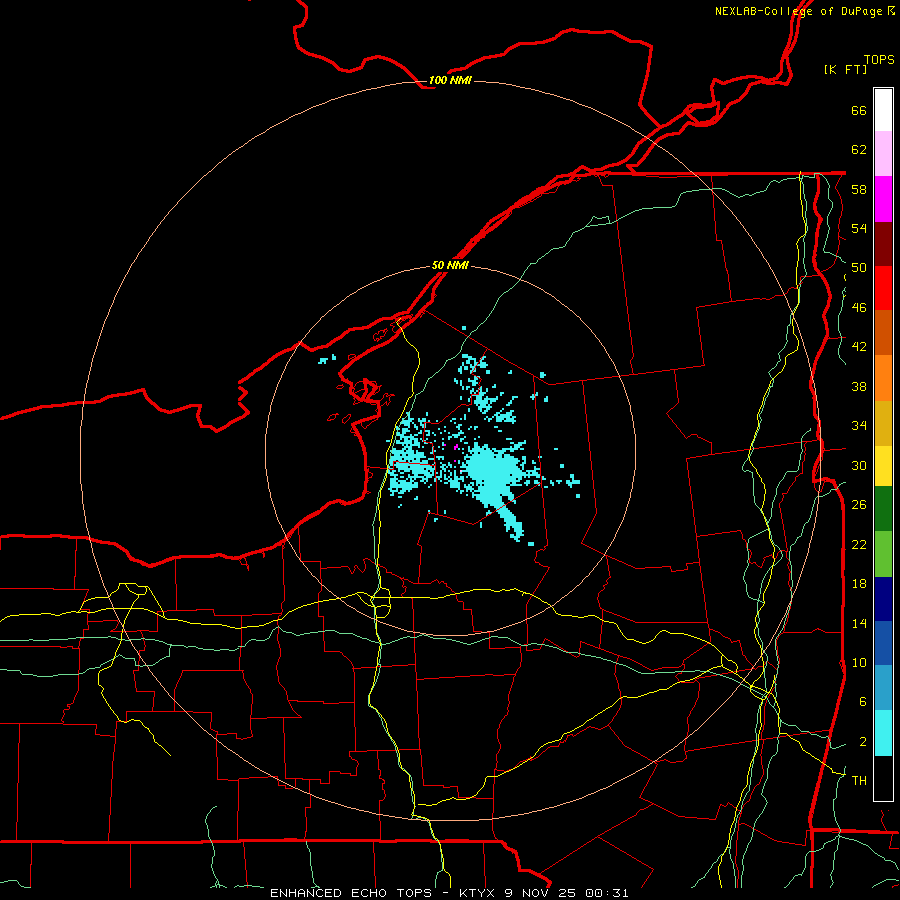Pick the light green legend band
Viewport: 900px width, 900px height.
click(883, 554)
